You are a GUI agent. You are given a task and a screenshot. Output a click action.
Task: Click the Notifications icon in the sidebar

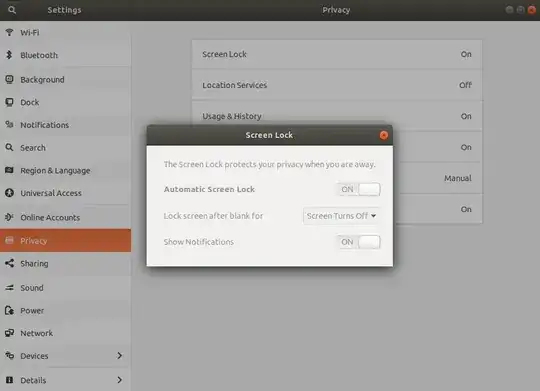point(9,125)
